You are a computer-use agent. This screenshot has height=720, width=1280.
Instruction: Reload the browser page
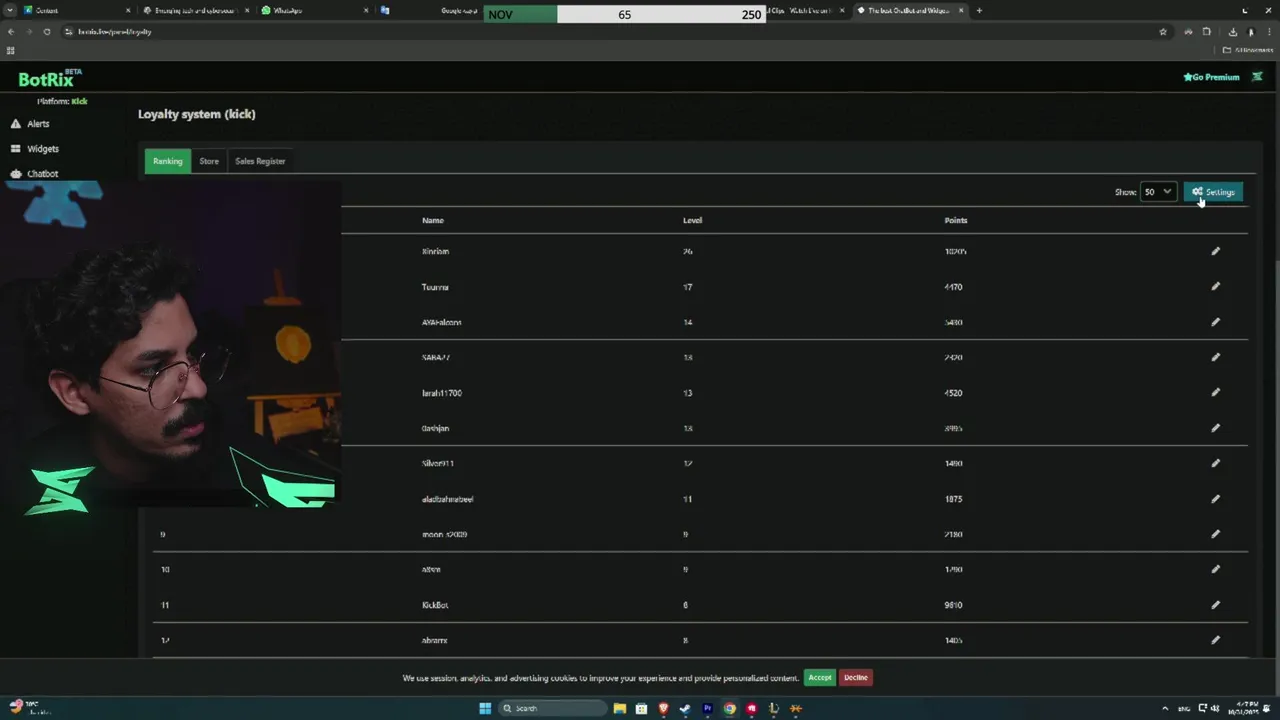click(46, 32)
